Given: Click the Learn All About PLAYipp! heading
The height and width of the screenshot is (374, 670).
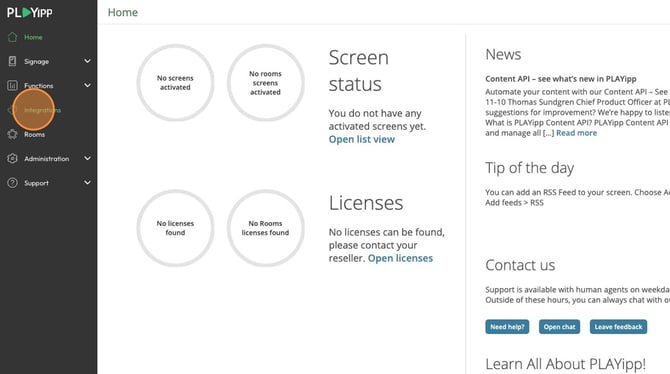Looking at the screenshot, I should pyautogui.click(x=565, y=364).
